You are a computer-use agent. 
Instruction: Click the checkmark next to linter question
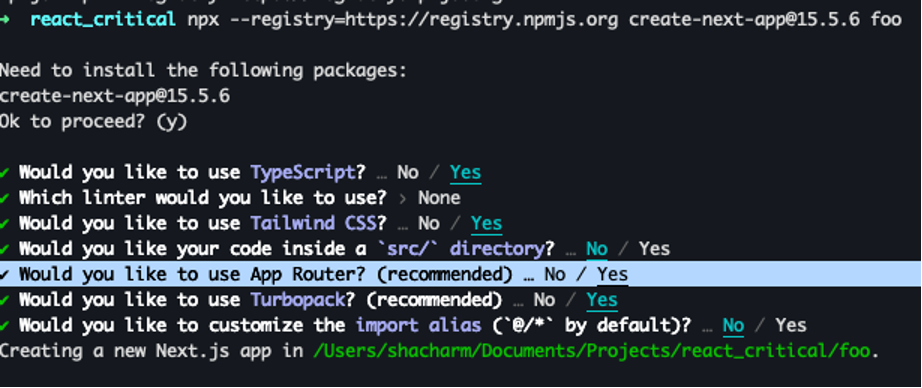pyautogui.click(x=4, y=198)
